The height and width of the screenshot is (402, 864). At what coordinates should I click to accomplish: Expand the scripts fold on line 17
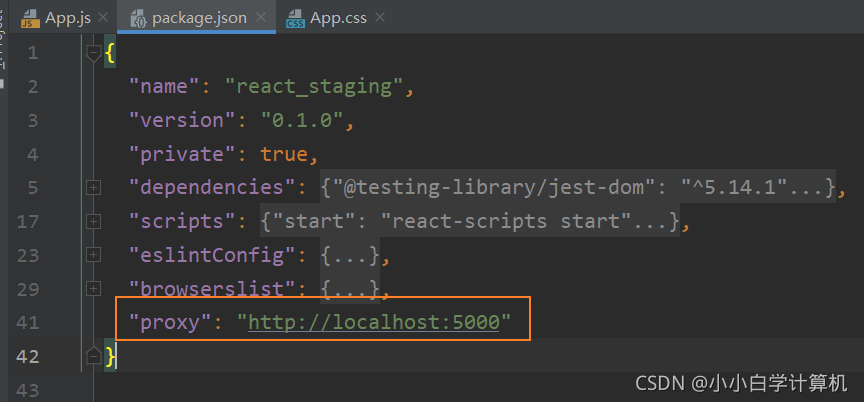(94, 222)
